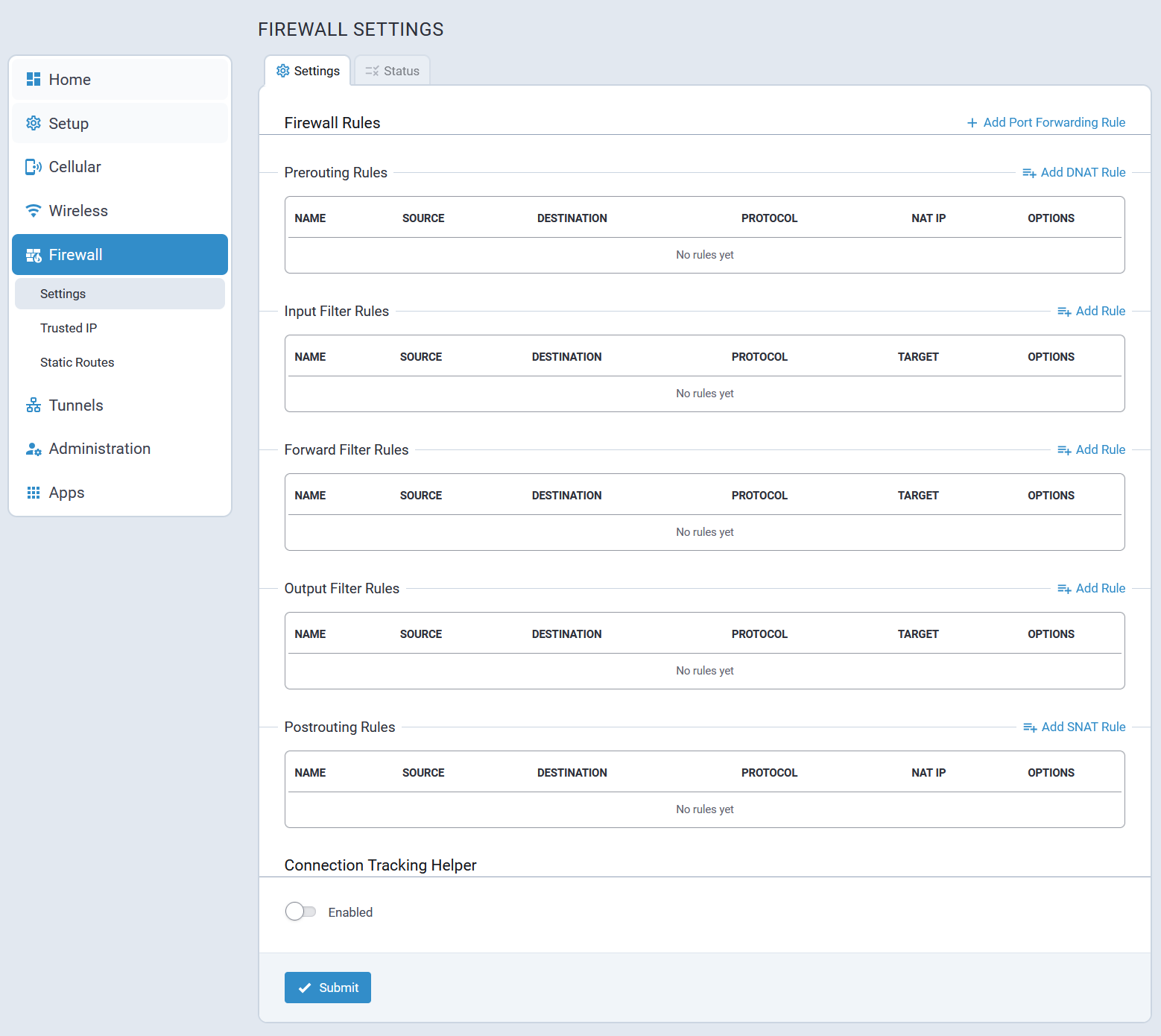Click the Home dashboard icon in sidebar
Screen dimensions: 1161x1036
pos(34,79)
